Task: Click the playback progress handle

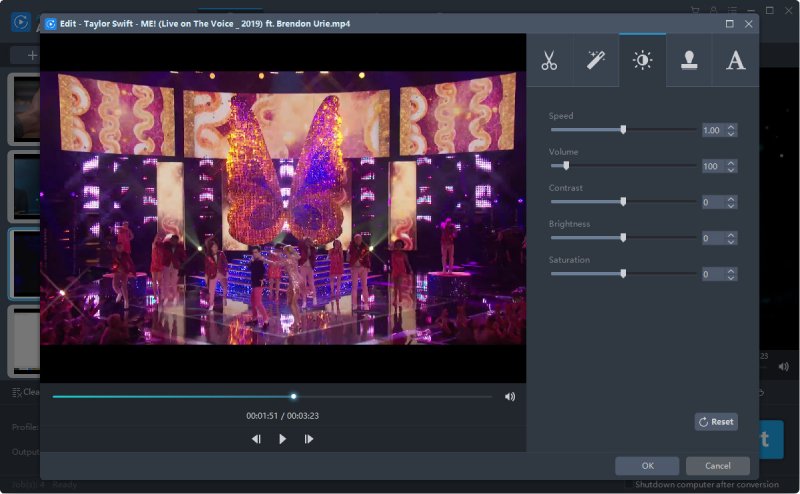Action: [293, 397]
